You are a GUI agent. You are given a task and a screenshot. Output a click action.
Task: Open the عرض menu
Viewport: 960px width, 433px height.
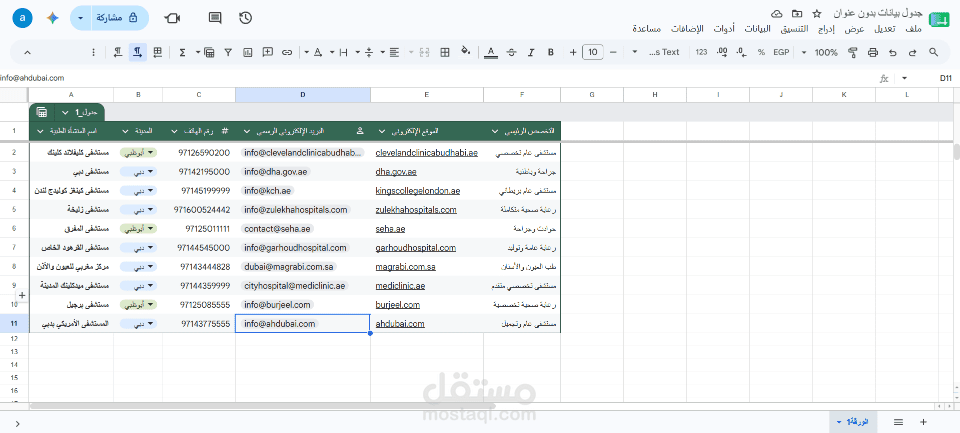(855, 29)
